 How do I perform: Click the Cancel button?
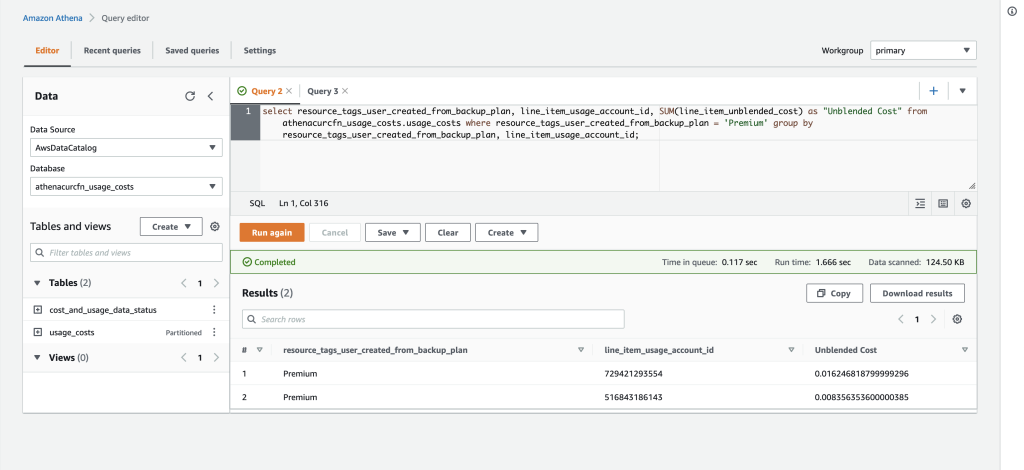[x=335, y=232]
